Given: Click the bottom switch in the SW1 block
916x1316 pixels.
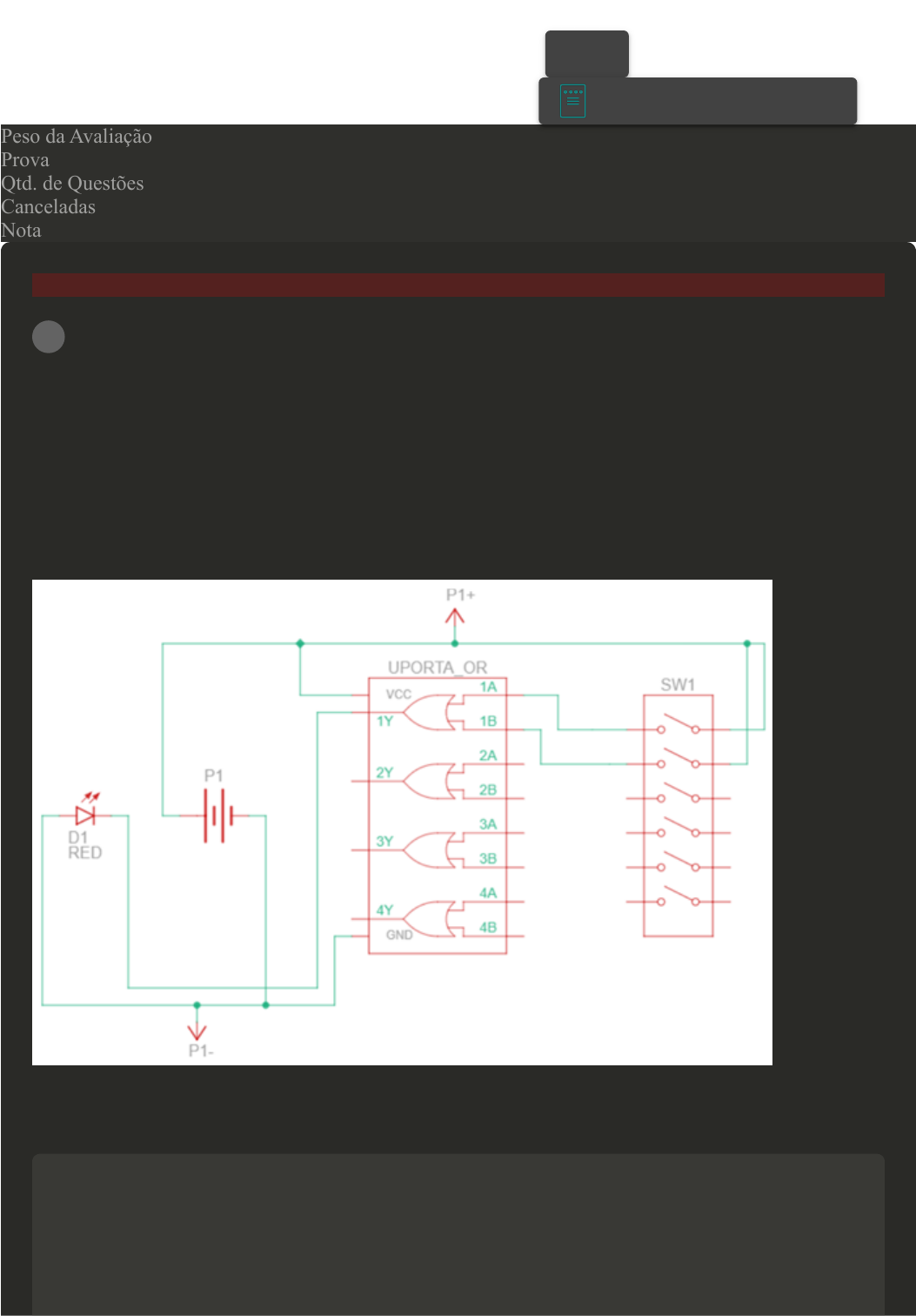Looking at the screenshot, I should [678, 897].
